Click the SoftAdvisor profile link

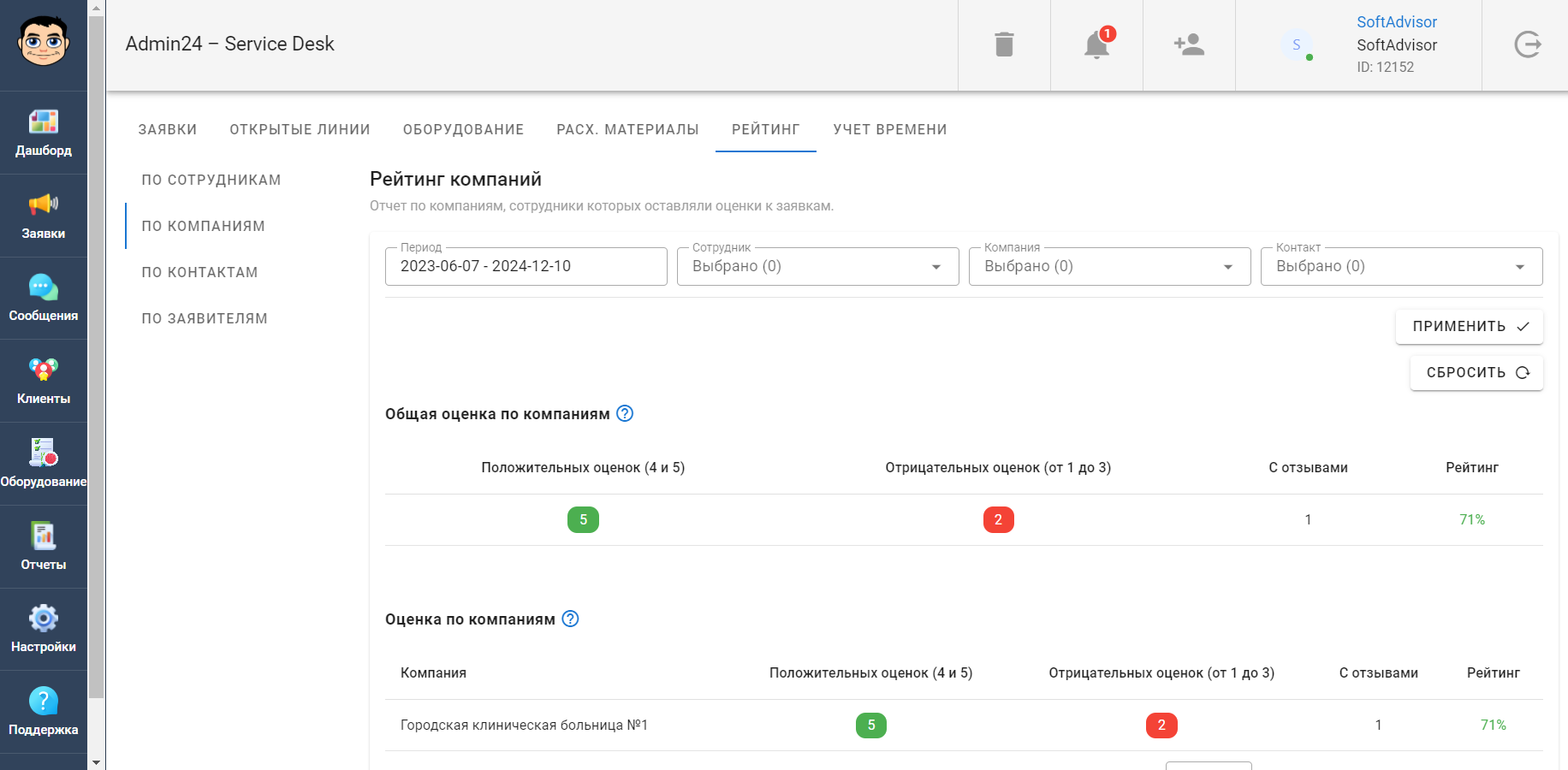tap(1397, 22)
